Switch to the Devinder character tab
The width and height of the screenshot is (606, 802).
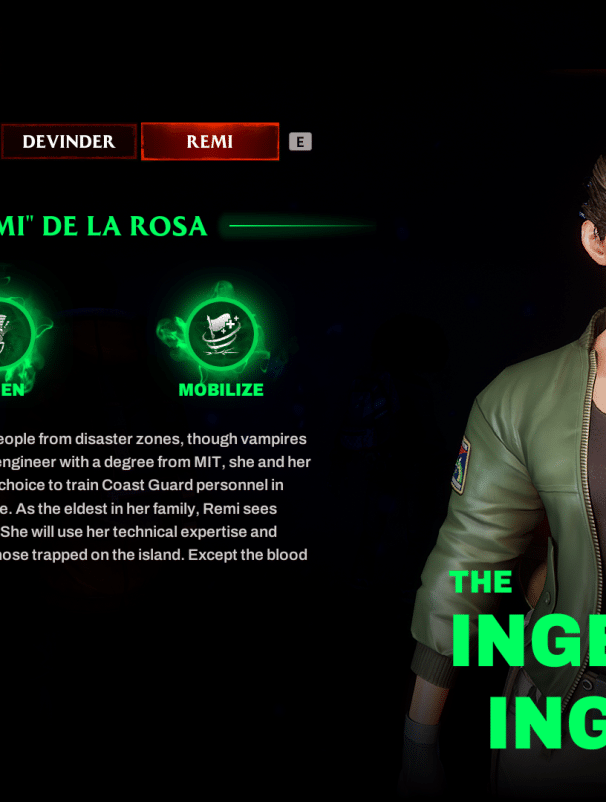pyautogui.click(x=69, y=142)
